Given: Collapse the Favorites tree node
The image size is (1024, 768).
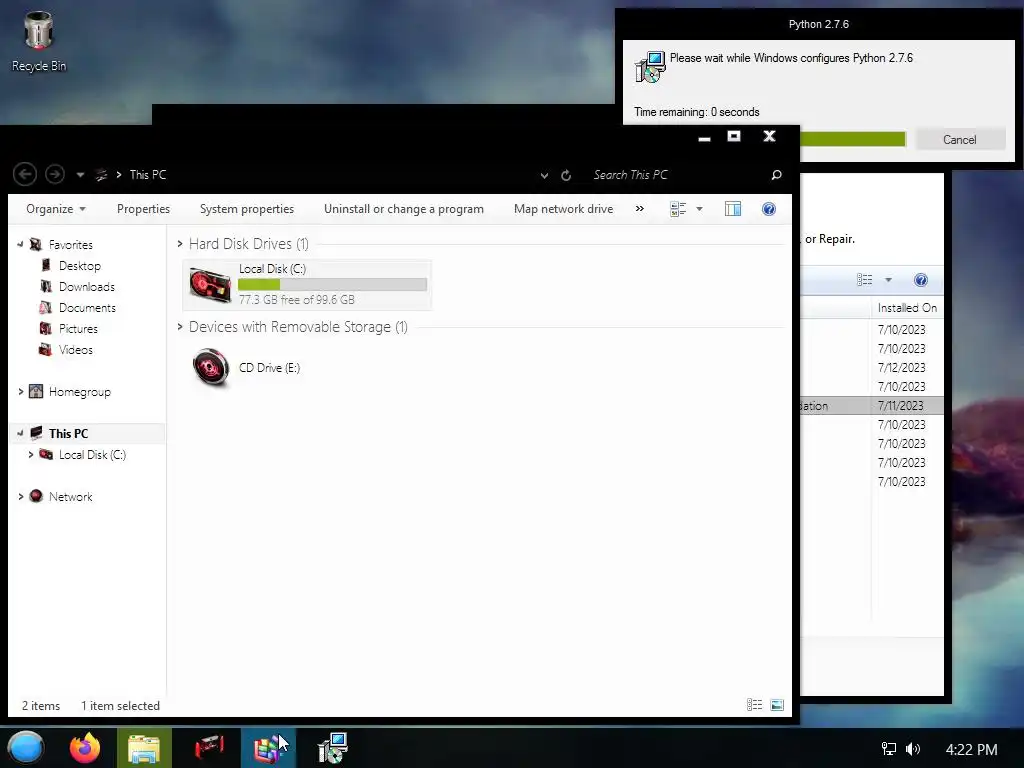Looking at the screenshot, I should (20, 244).
